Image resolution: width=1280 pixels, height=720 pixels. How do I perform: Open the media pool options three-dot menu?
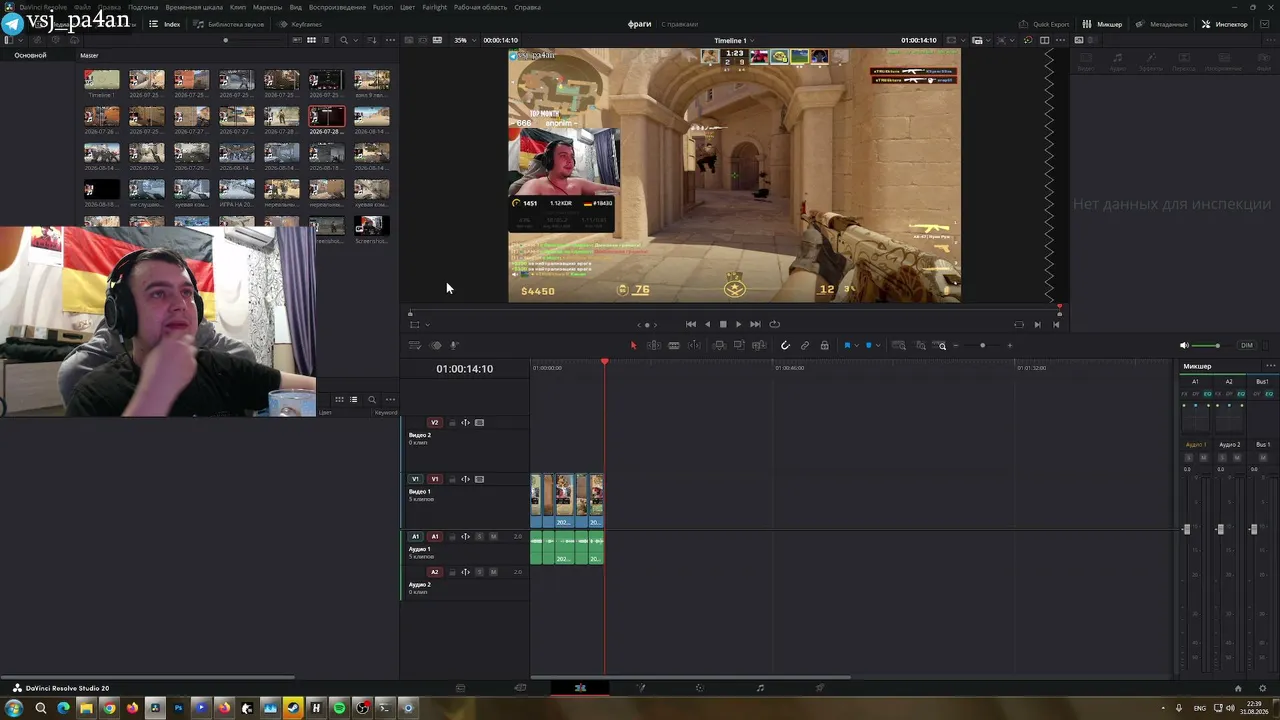(390, 40)
